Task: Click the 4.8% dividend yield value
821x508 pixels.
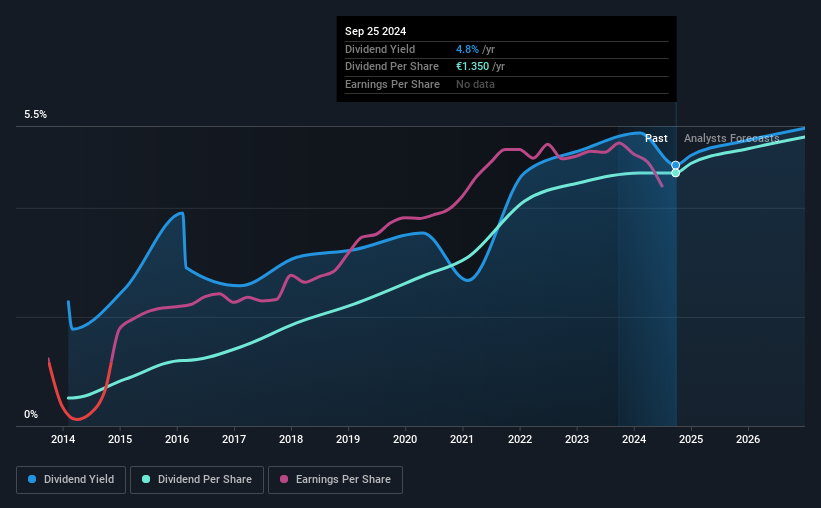Action: point(467,49)
